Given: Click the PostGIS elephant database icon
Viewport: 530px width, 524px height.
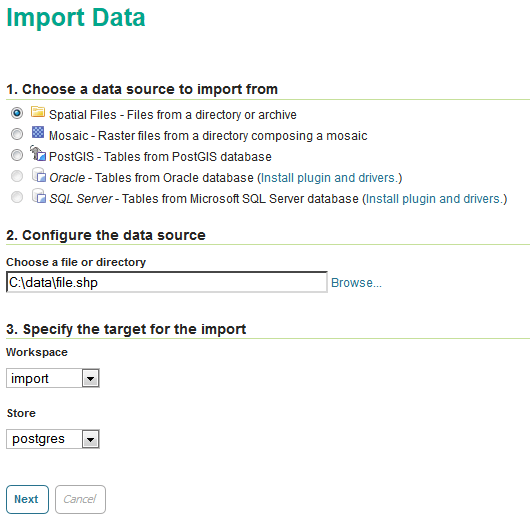Looking at the screenshot, I should [38, 153].
